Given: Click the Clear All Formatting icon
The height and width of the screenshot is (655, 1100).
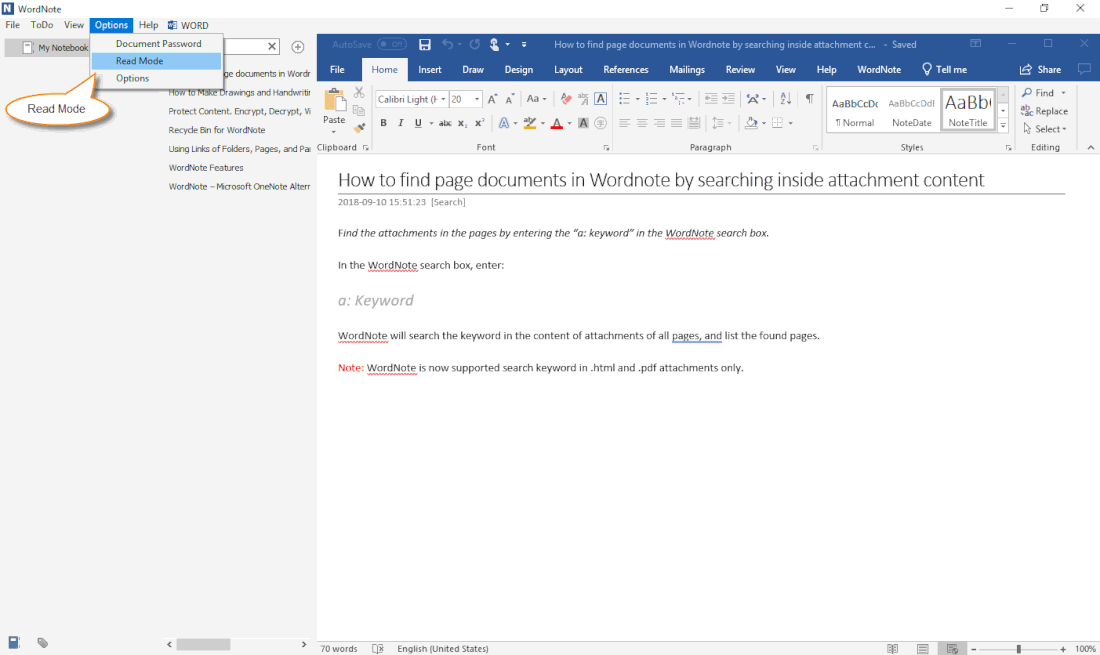Looking at the screenshot, I should pos(566,99).
